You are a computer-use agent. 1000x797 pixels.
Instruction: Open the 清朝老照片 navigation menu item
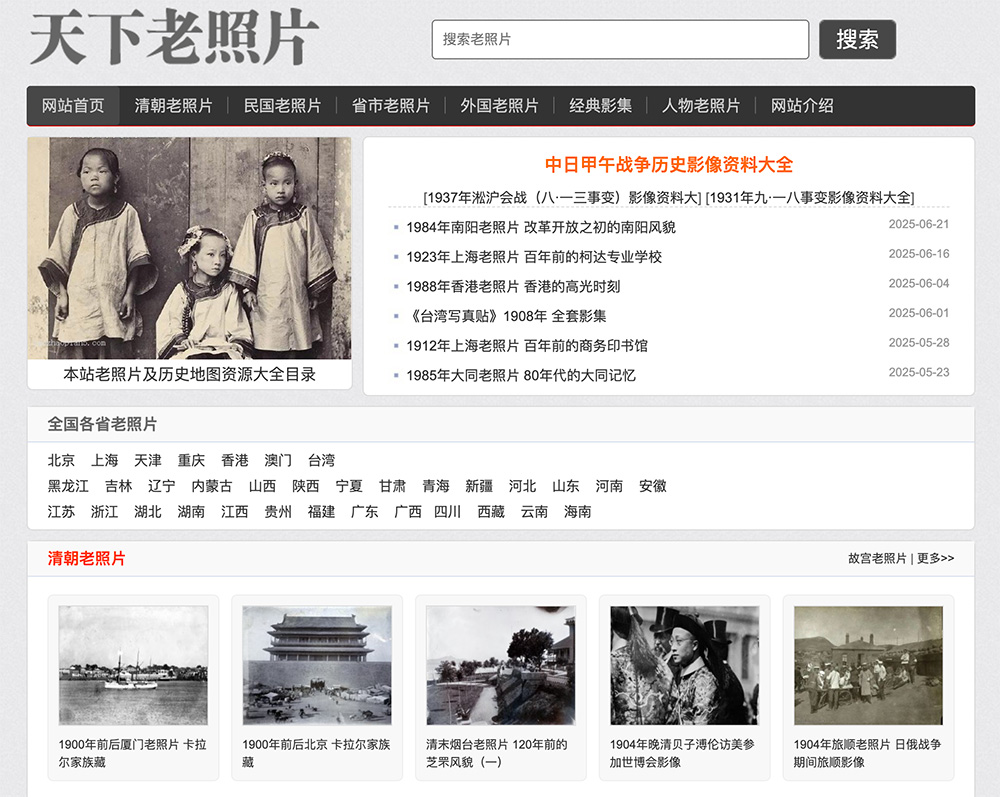pos(174,106)
